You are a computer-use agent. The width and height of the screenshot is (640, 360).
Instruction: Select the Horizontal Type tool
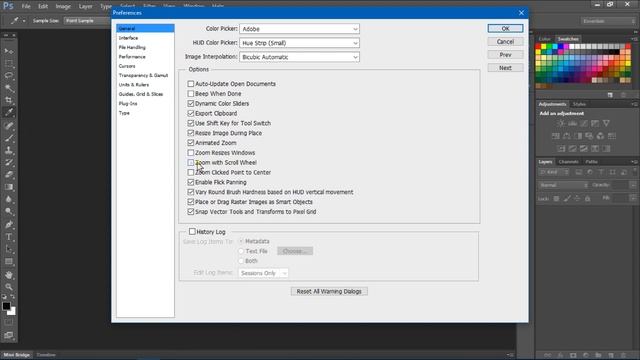coord(9,237)
